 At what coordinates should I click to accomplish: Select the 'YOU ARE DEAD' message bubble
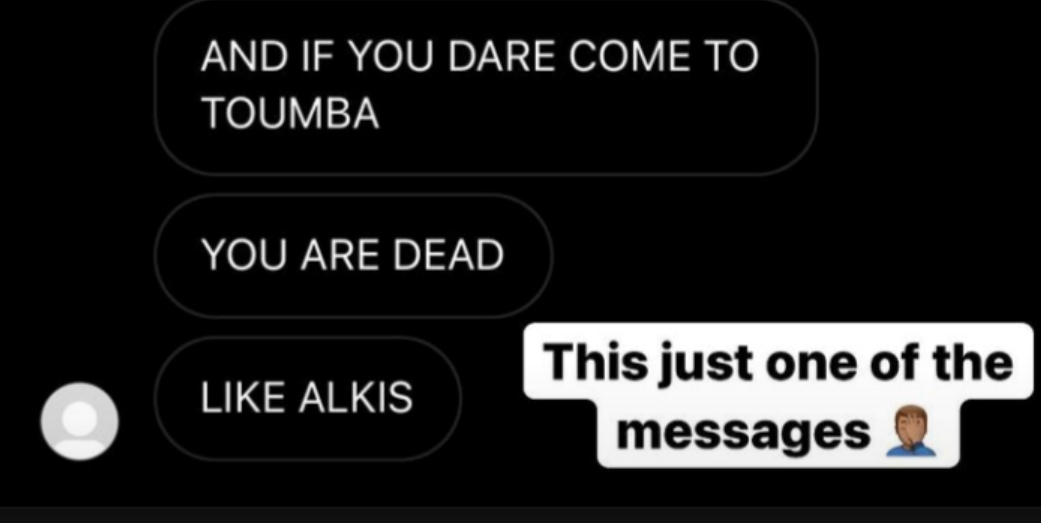[x=353, y=256]
